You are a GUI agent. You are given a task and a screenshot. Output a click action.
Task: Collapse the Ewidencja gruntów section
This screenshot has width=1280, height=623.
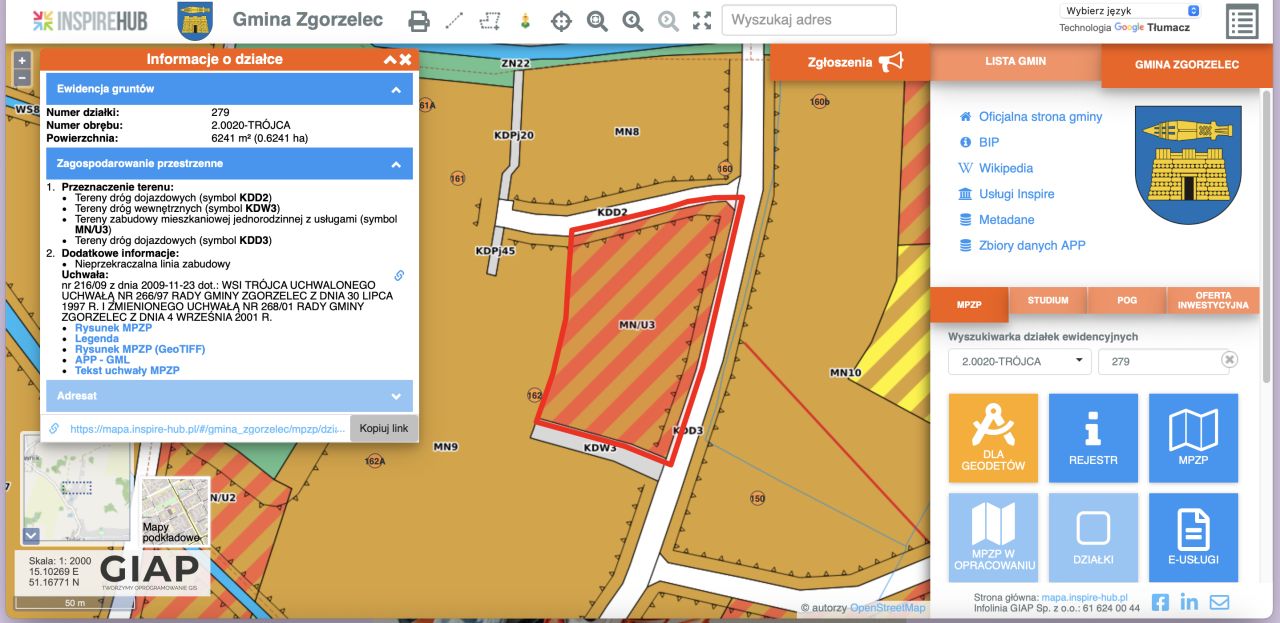[x=229, y=89]
